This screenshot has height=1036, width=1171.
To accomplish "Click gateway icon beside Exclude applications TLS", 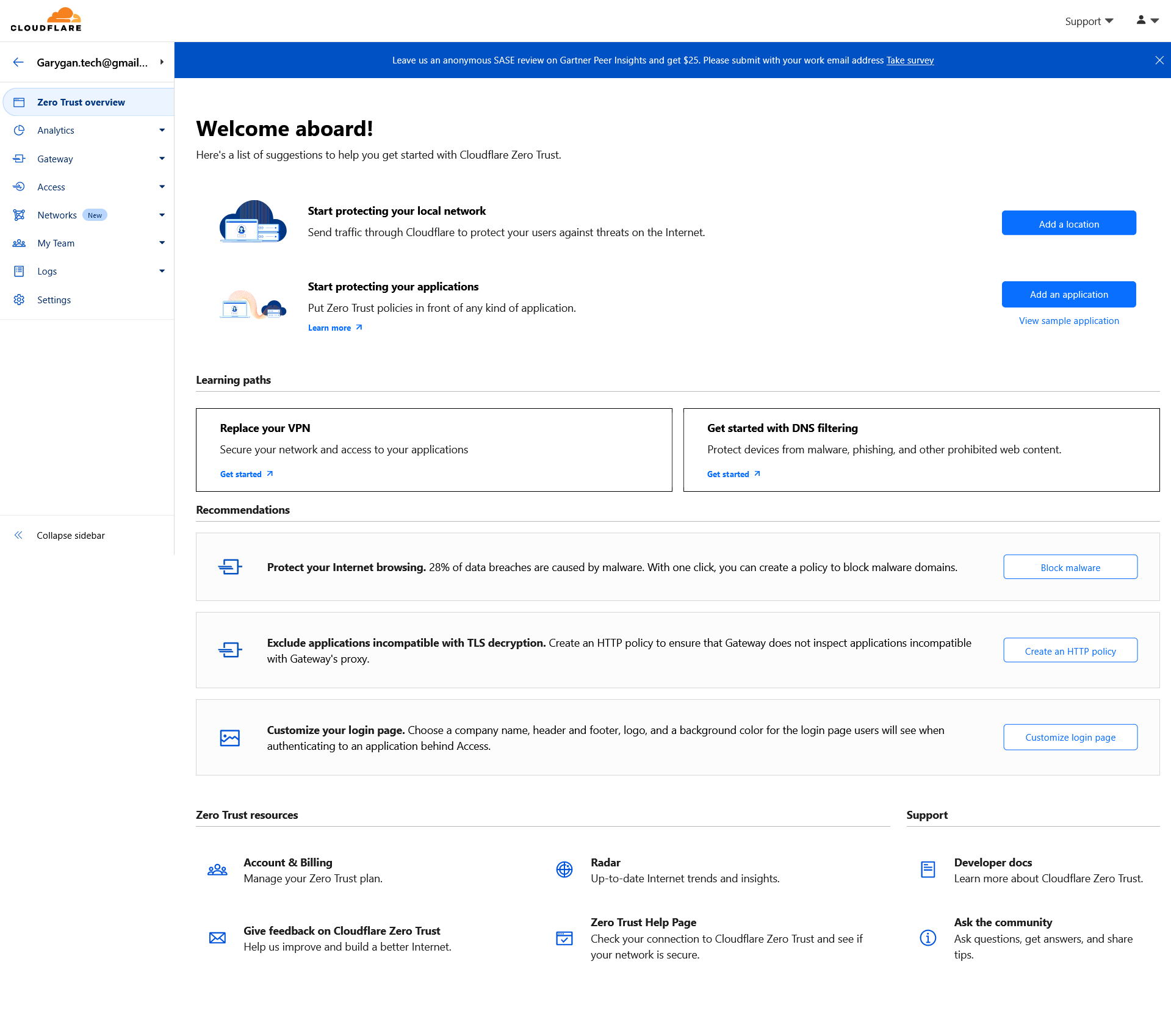I will point(230,650).
